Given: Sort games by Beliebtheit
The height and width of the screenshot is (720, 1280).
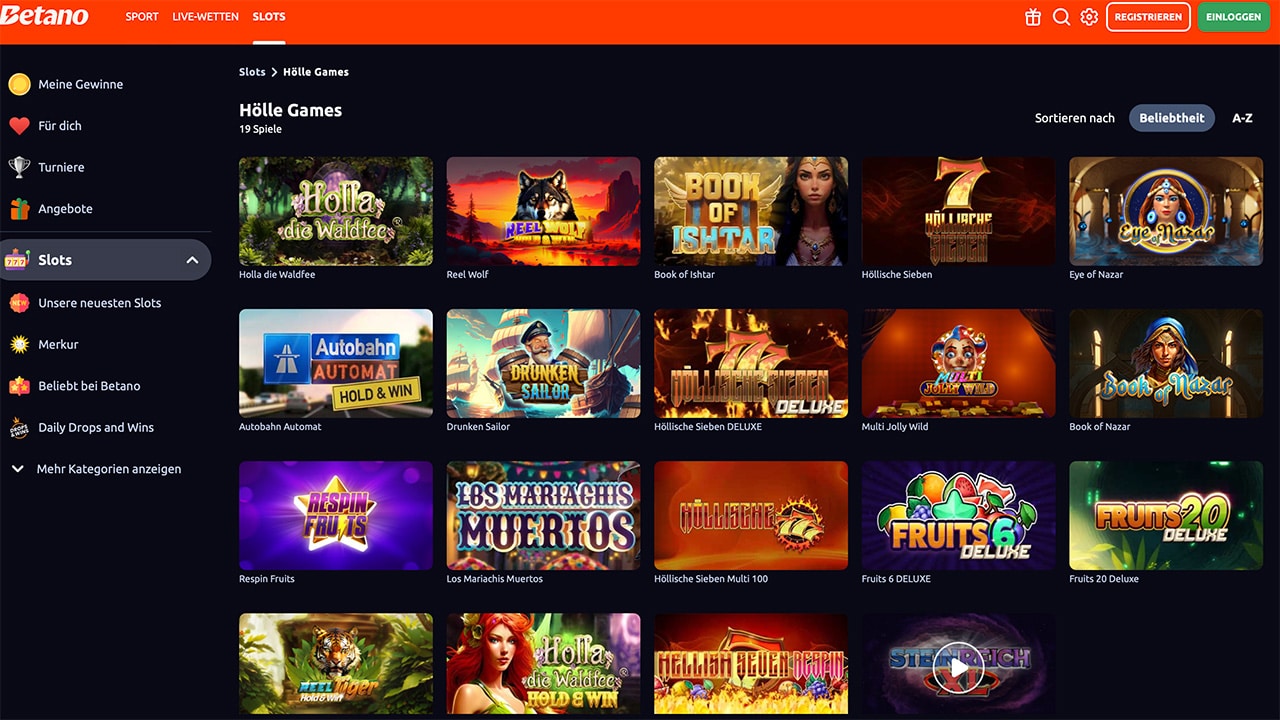Looking at the screenshot, I should point(1172,118).
